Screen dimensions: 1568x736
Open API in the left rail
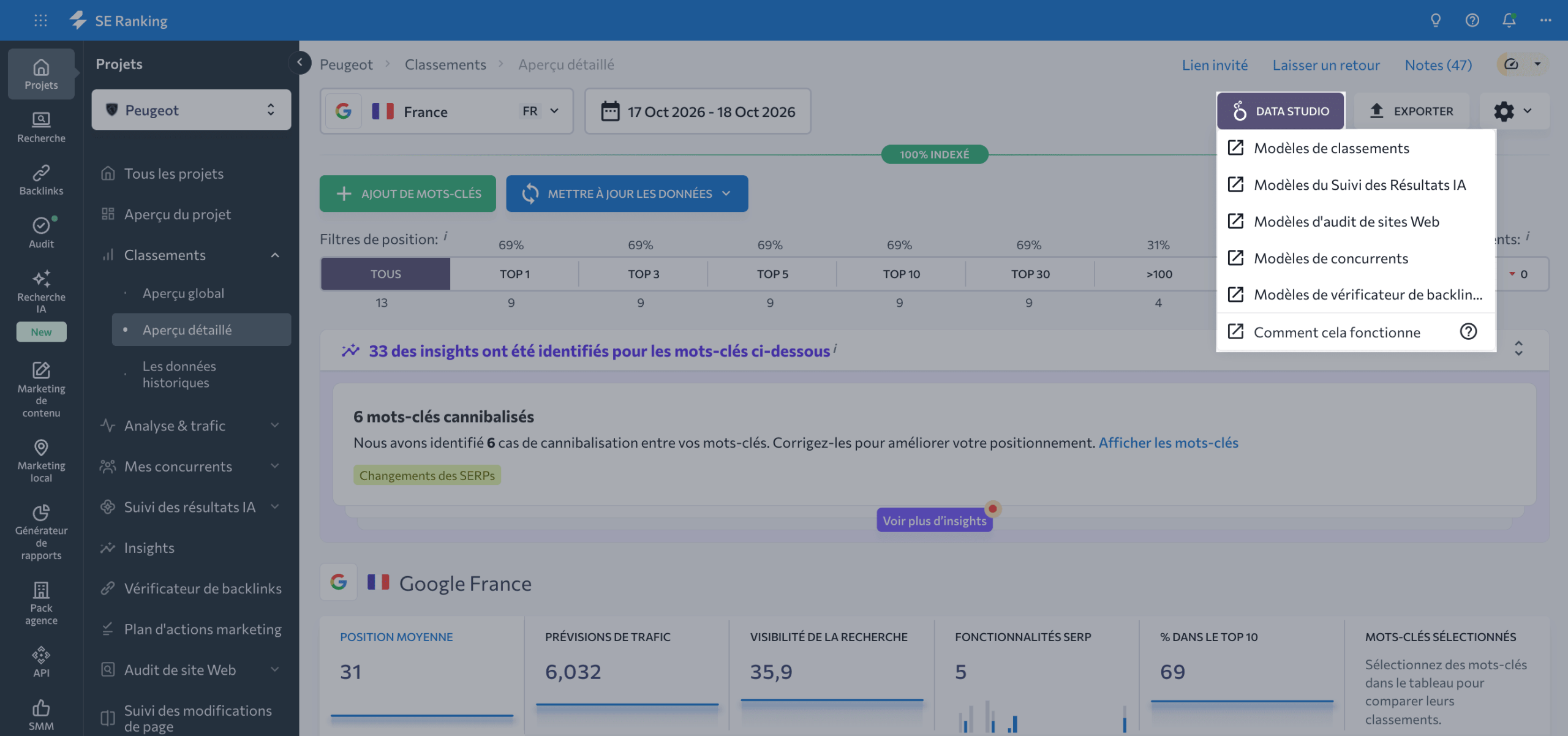click(41, 662)
